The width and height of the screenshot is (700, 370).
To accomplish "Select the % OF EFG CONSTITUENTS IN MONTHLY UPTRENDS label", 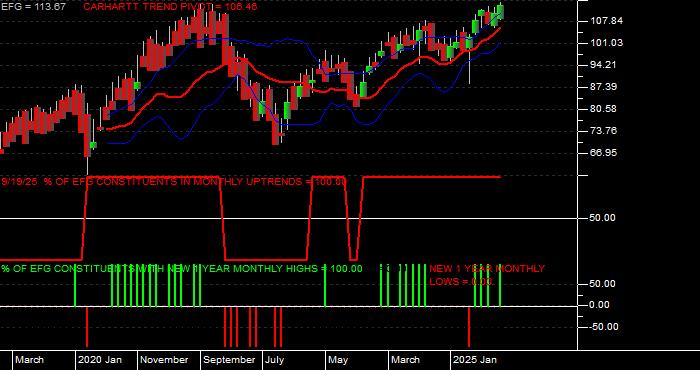I will click(x=173, y=182).
